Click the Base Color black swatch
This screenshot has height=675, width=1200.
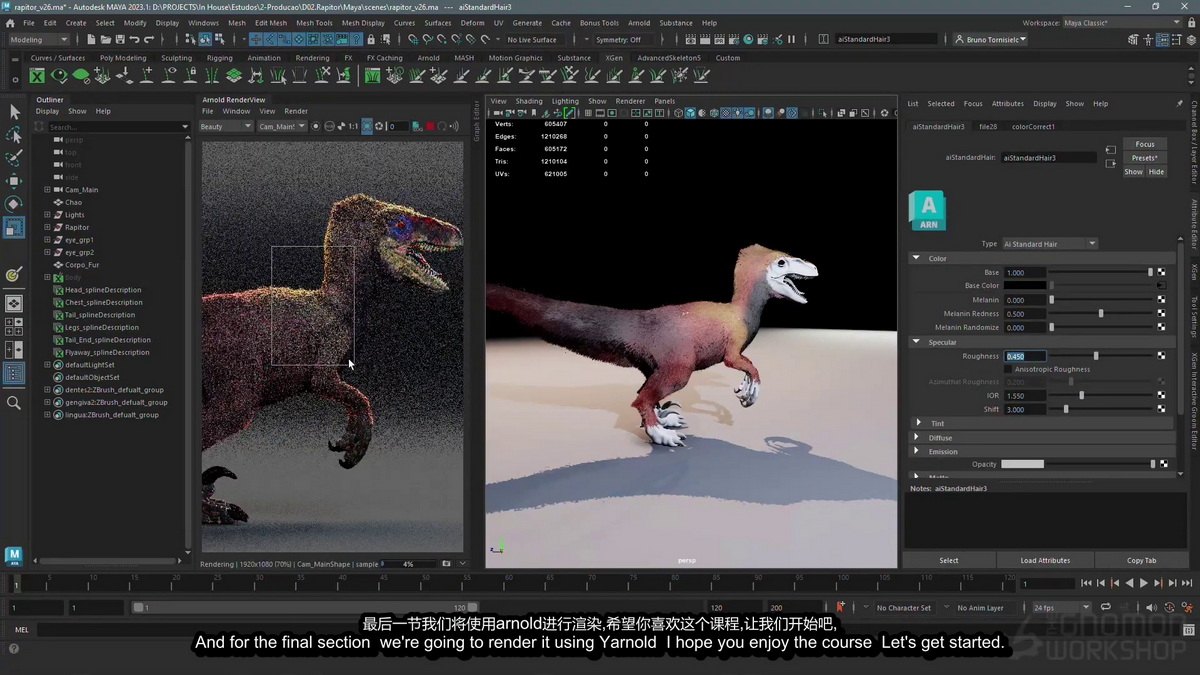(x=1025, y=286)
